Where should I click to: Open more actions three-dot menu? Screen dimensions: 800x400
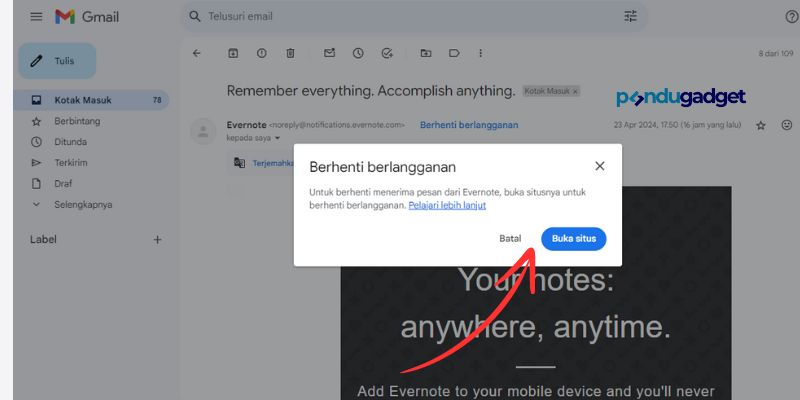pos(480,53)
